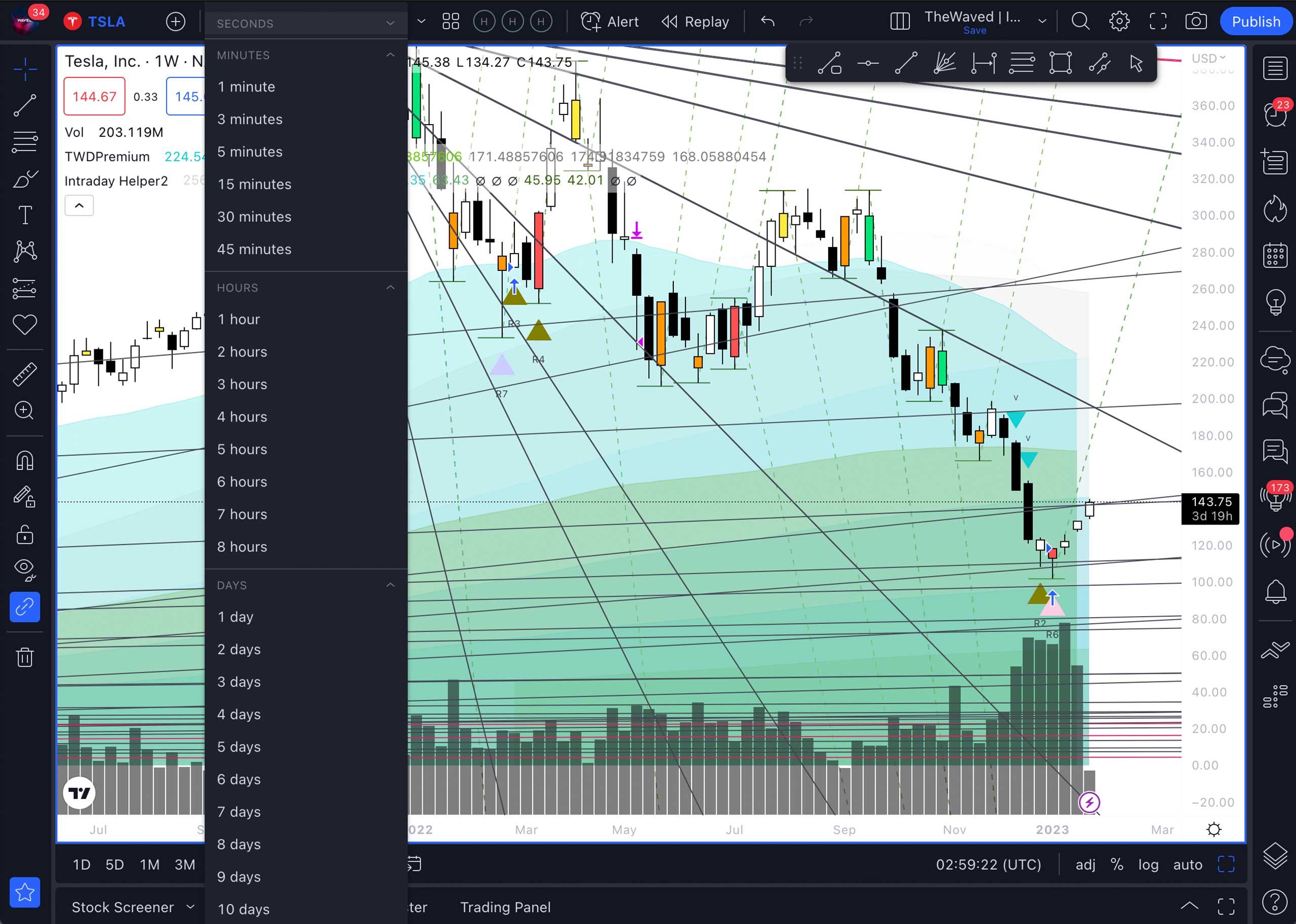Open the hotlists flame icon
1296x924 pixels.
click(x=1275, y=209)
